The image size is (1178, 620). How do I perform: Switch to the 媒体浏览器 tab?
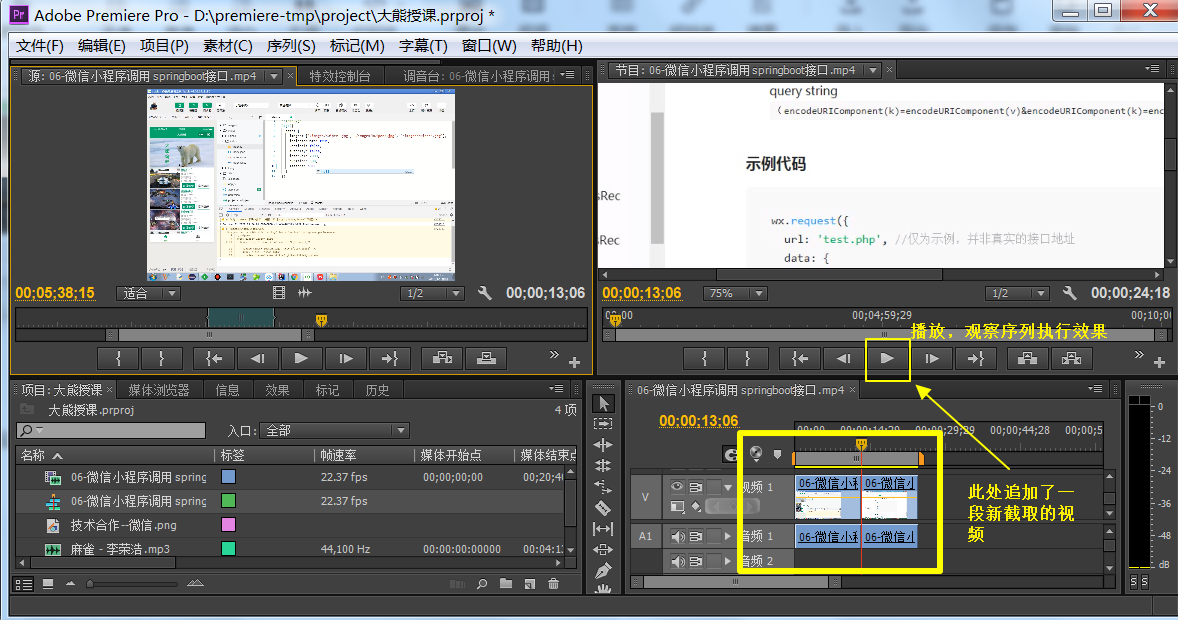click(x=159, y=390)
